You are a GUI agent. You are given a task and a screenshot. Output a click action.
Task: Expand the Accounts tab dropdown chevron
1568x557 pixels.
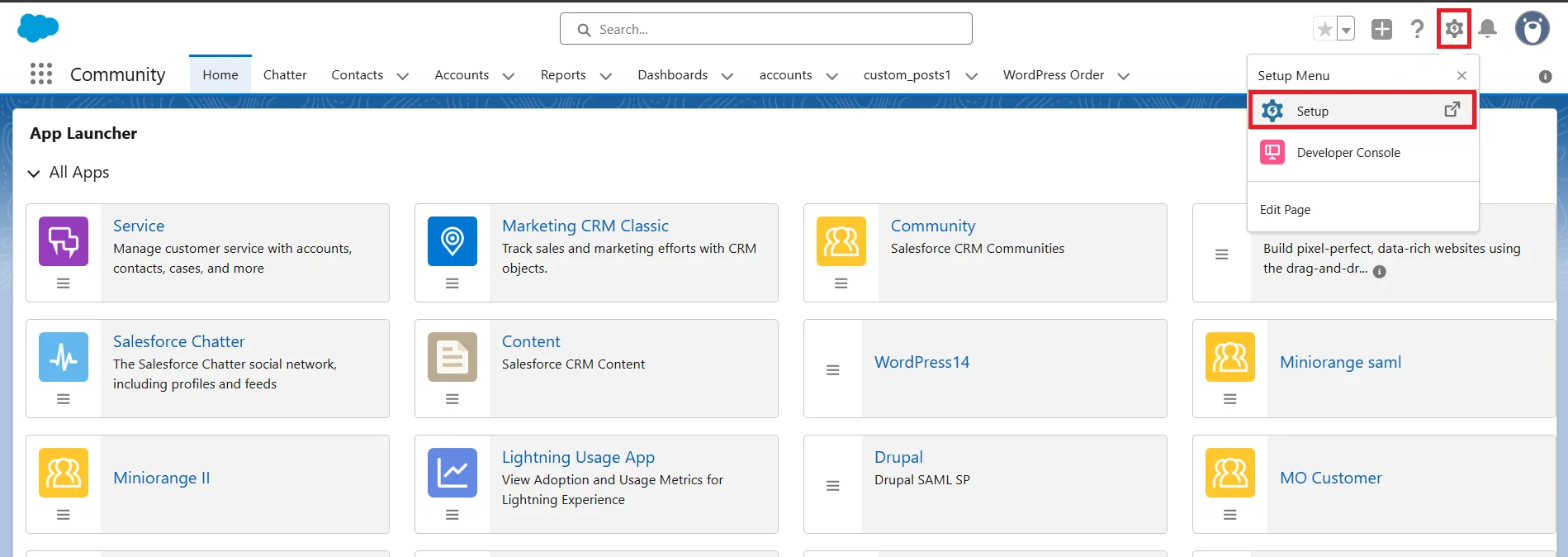coord(509,76)
